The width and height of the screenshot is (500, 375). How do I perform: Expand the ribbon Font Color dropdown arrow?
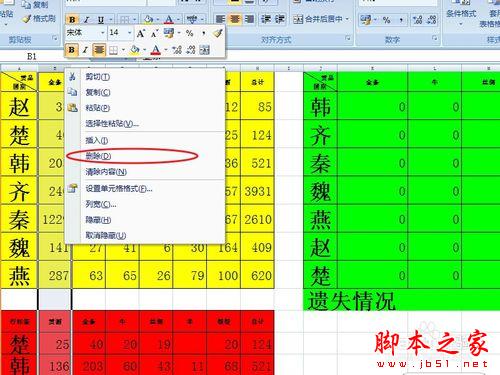(178, 20)
